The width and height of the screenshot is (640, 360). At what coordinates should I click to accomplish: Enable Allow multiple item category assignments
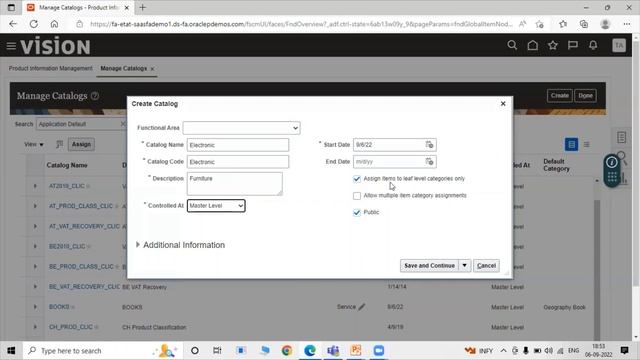357,196
